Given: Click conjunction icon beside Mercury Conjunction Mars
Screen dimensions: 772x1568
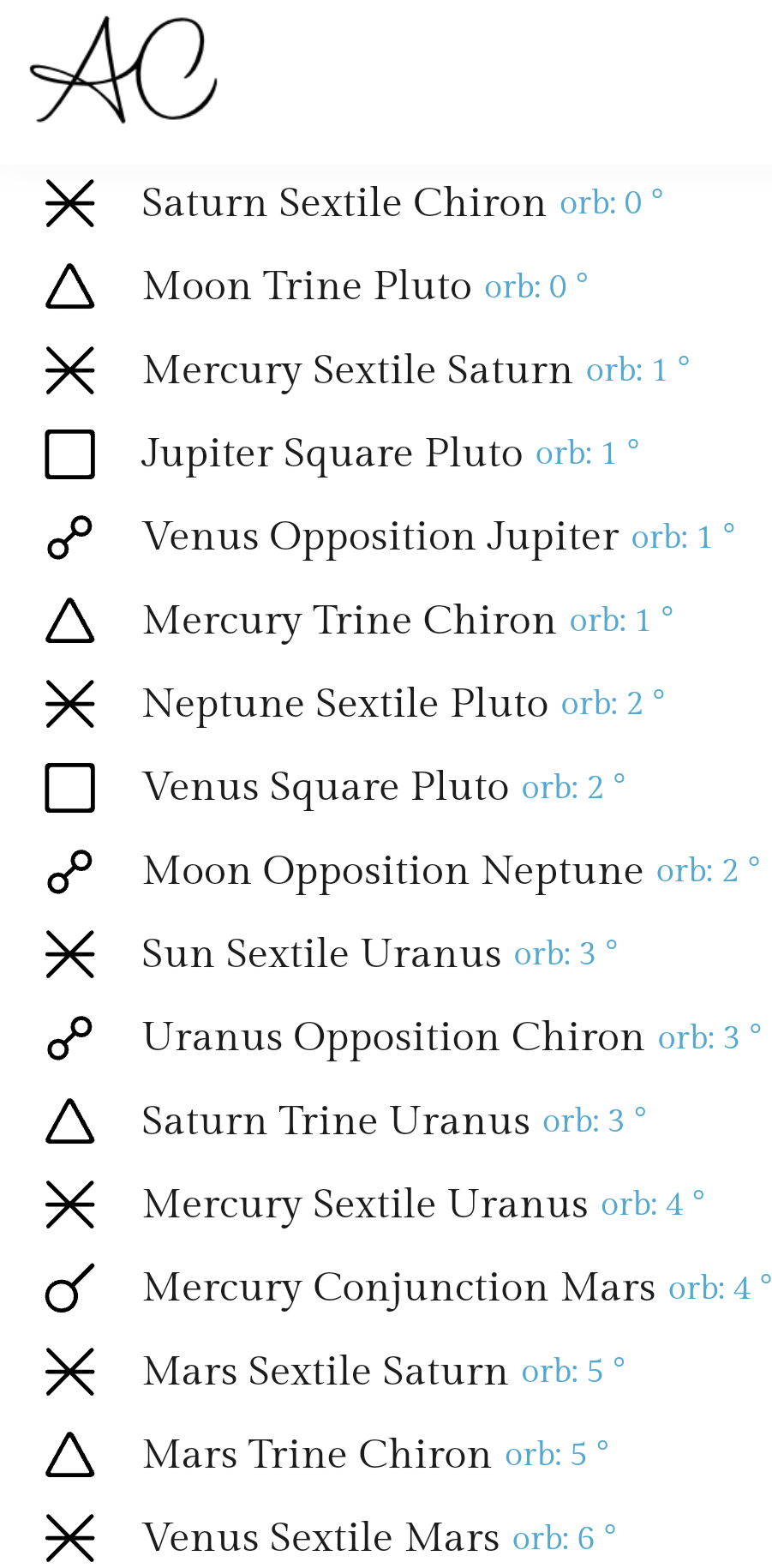Looking at the screenshot, I should (x=69, y=1288).
